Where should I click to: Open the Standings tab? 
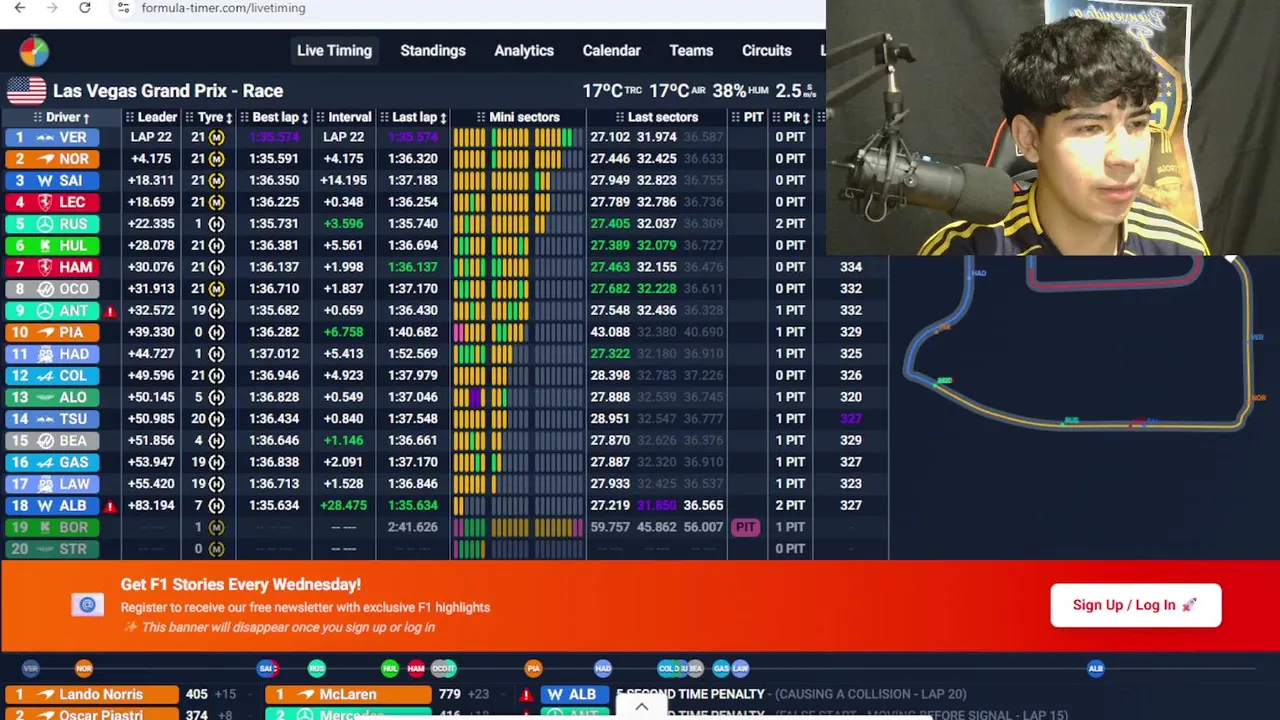coord(433,51)
